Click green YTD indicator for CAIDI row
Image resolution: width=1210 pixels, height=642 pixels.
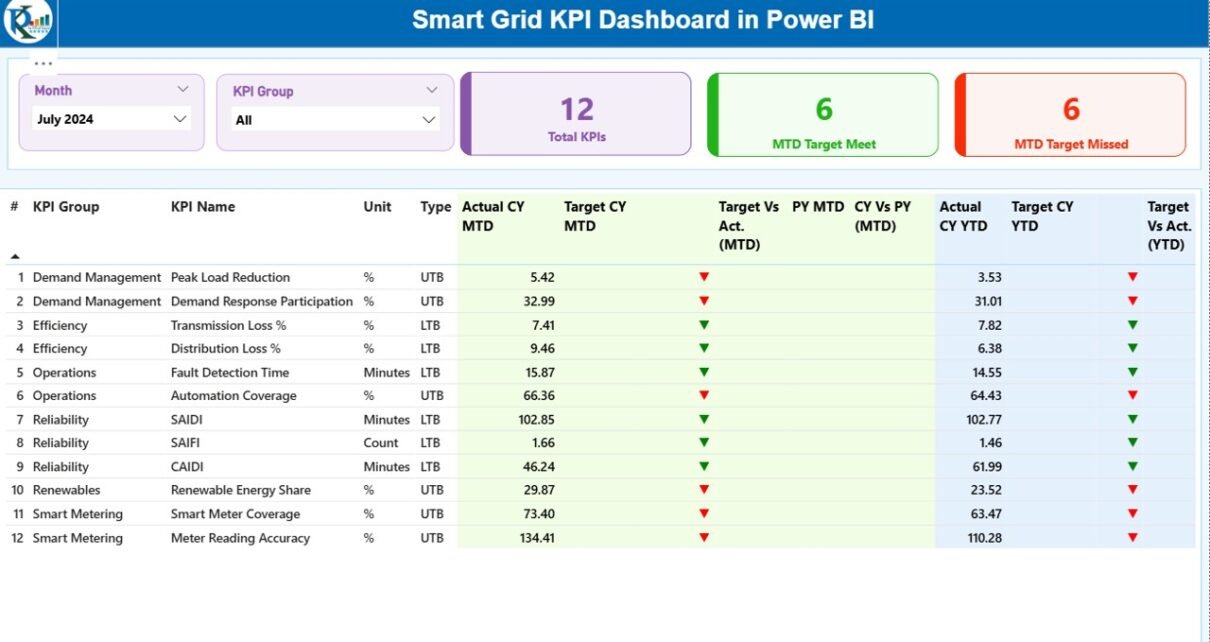click(1132, 467)
